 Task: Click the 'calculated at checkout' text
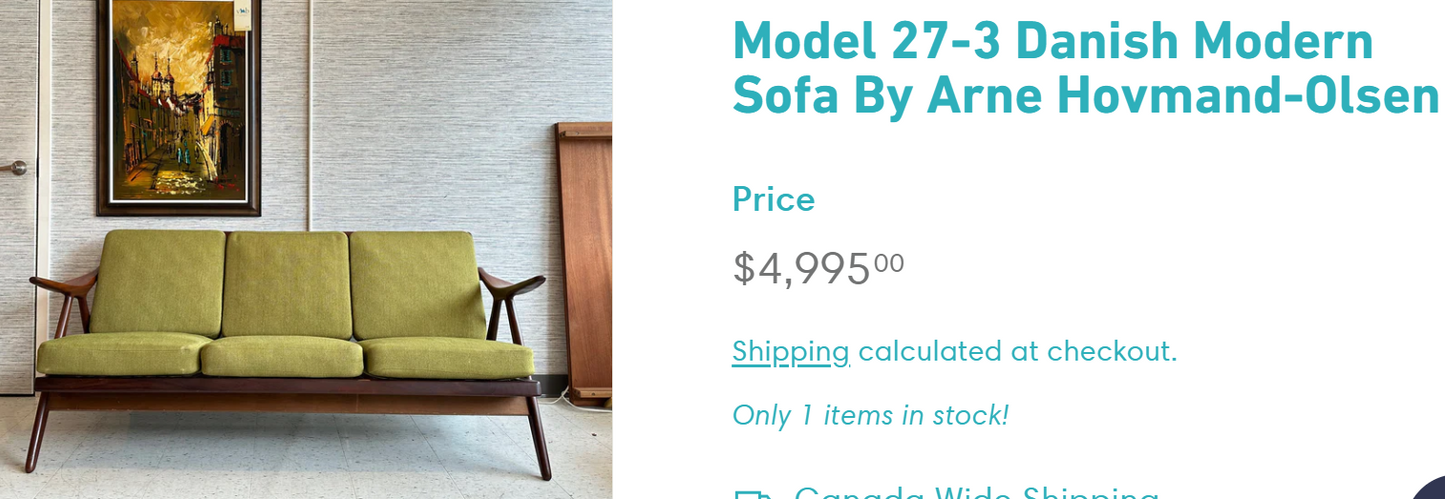pyautogui.click(x=1017, y=352)
